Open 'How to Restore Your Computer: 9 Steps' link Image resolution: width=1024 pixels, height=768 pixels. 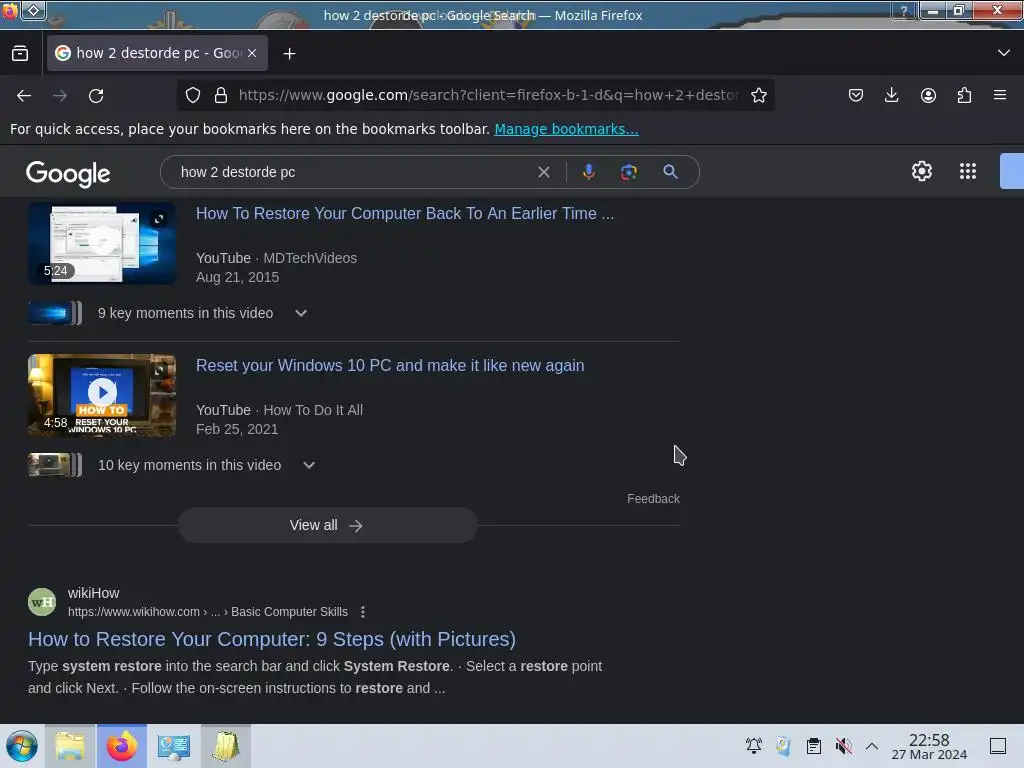point(272,639)
